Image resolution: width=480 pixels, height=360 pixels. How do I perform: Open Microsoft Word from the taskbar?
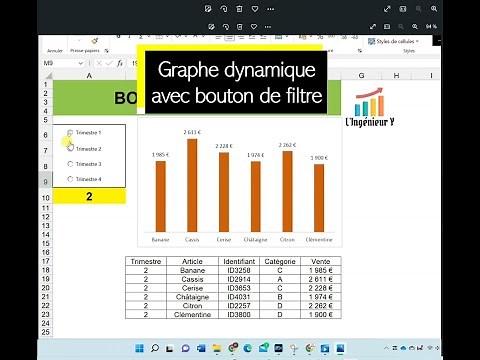pos(201,349)
